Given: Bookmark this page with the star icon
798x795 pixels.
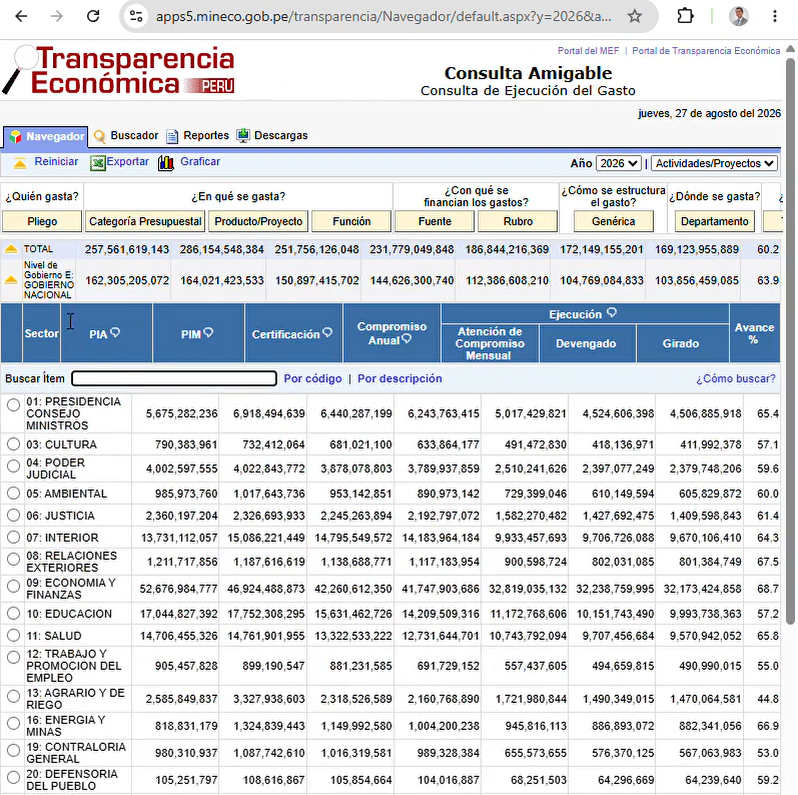Looking at the screenshot, I should point(635,16).
